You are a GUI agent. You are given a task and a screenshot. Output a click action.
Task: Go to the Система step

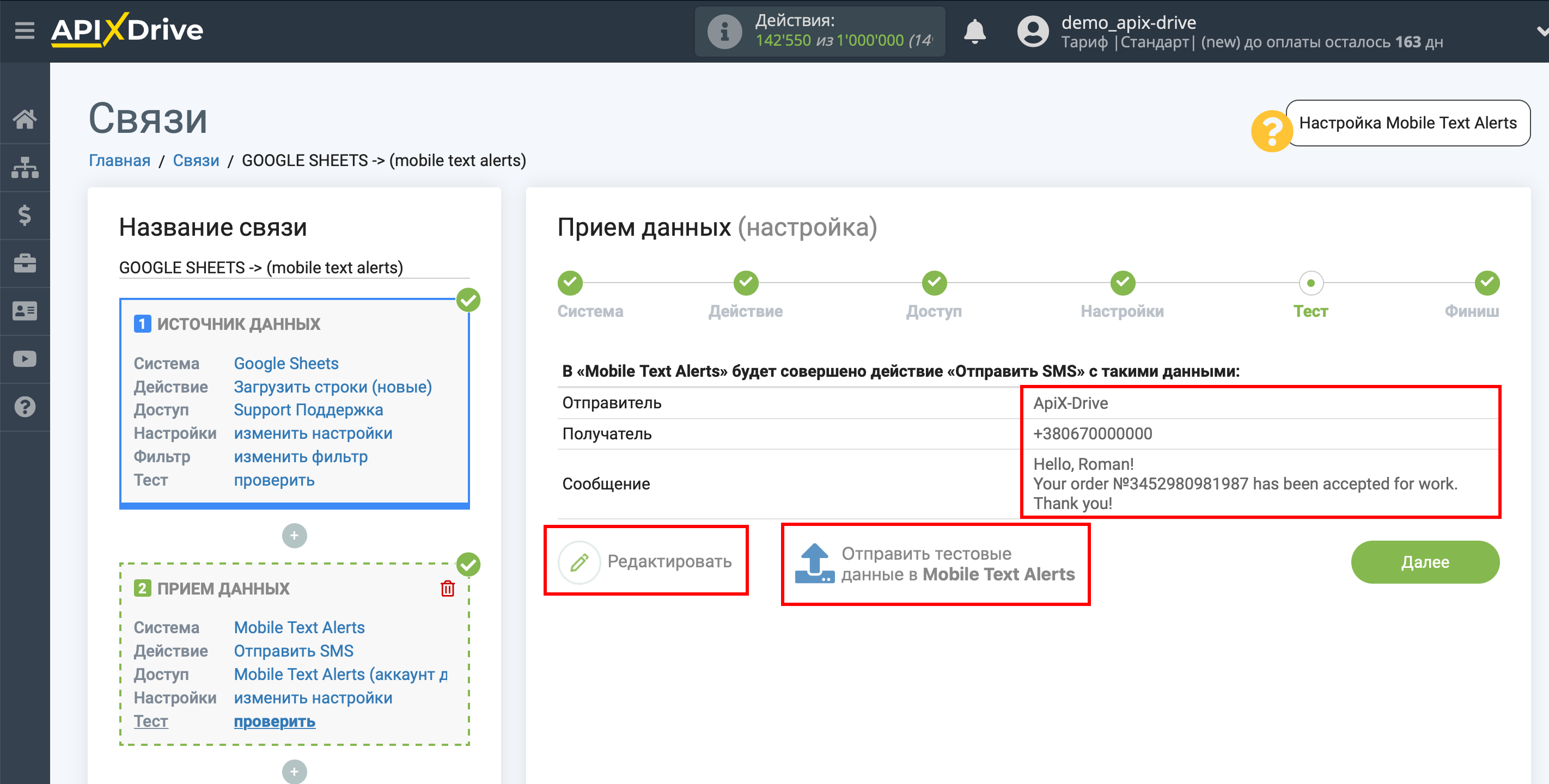pos(570,283)
